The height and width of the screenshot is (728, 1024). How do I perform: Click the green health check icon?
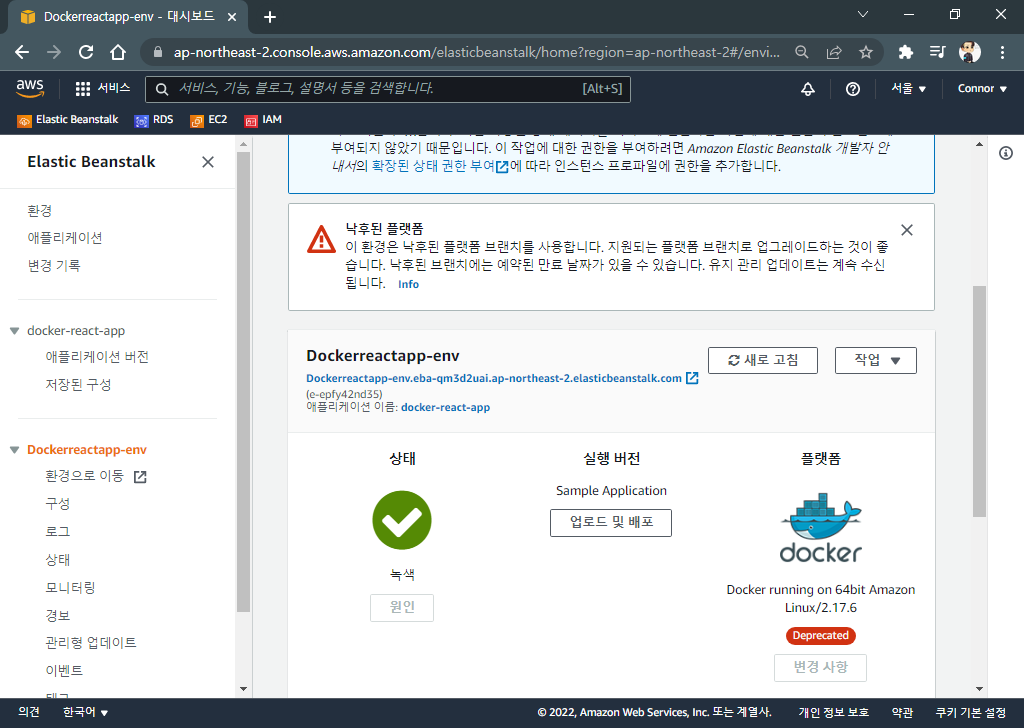coord(402,520)
